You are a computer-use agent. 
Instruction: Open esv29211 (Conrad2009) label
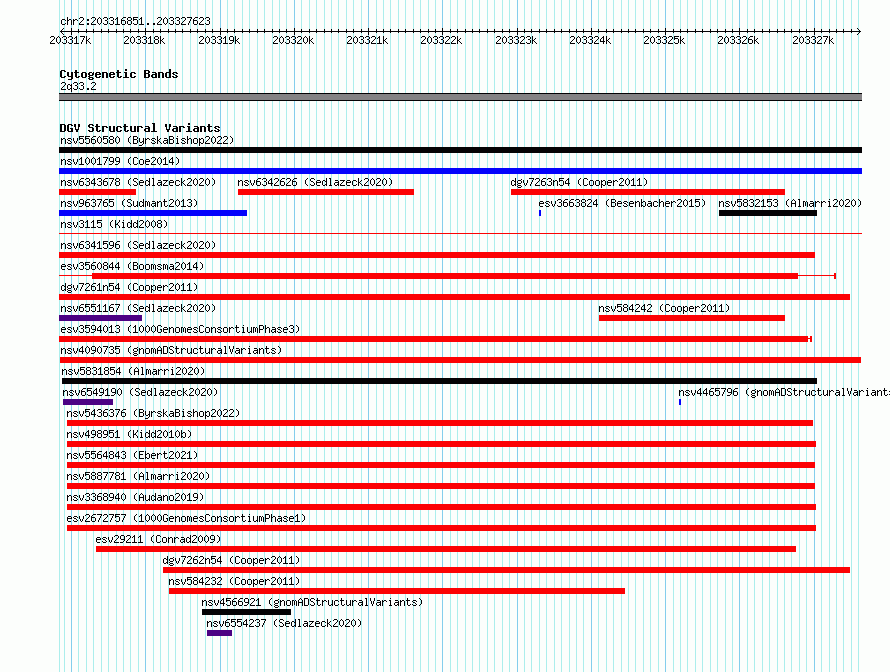pyautogui.click(x=158, y=539)
